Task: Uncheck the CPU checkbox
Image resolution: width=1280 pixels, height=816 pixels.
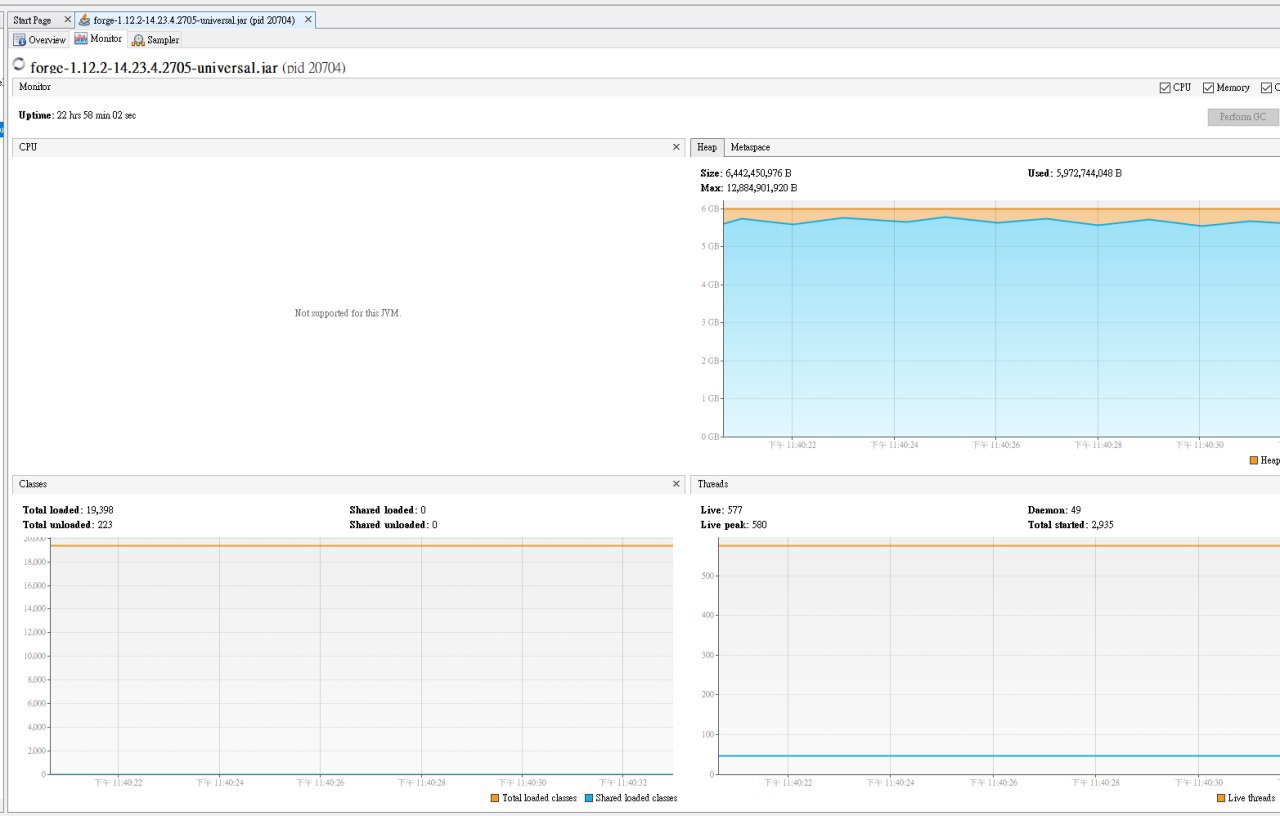Action: (x=1164, y=88)
